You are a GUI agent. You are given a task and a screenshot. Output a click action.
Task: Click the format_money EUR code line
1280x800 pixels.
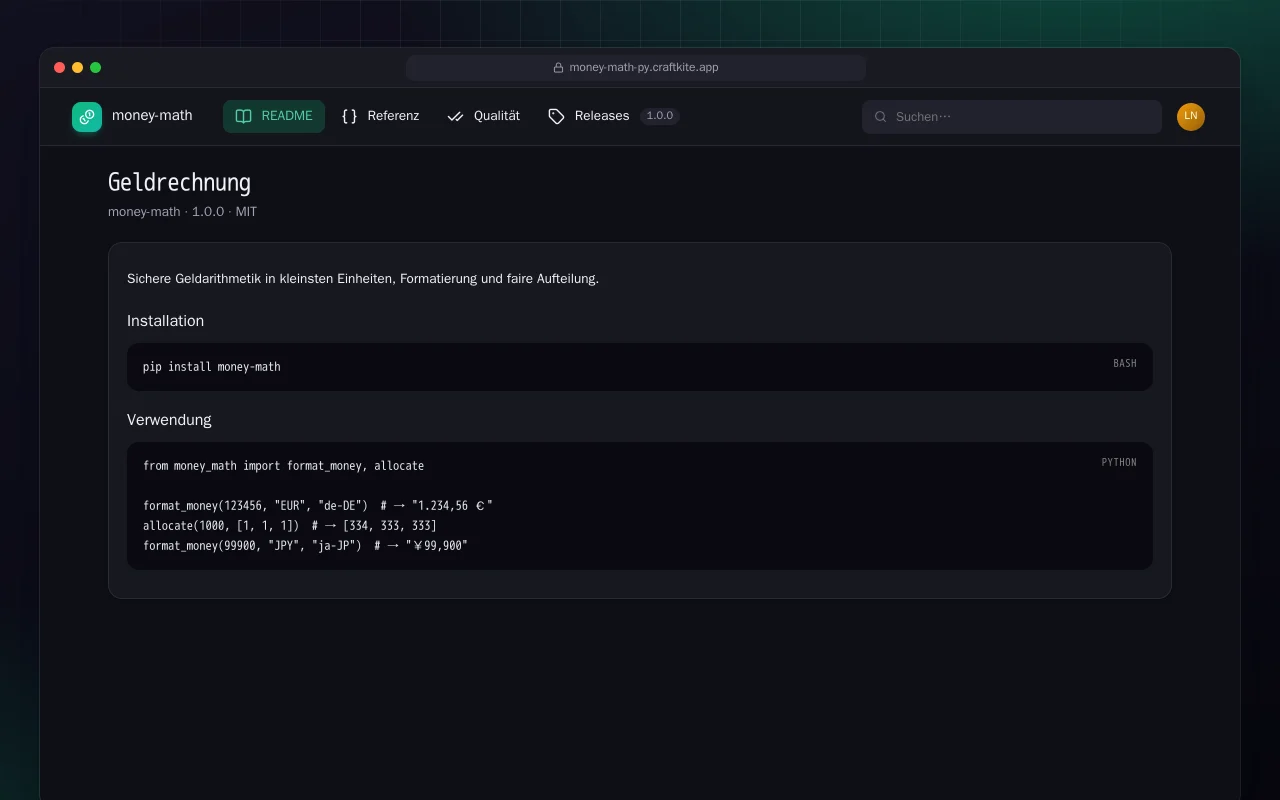(318, 506)
